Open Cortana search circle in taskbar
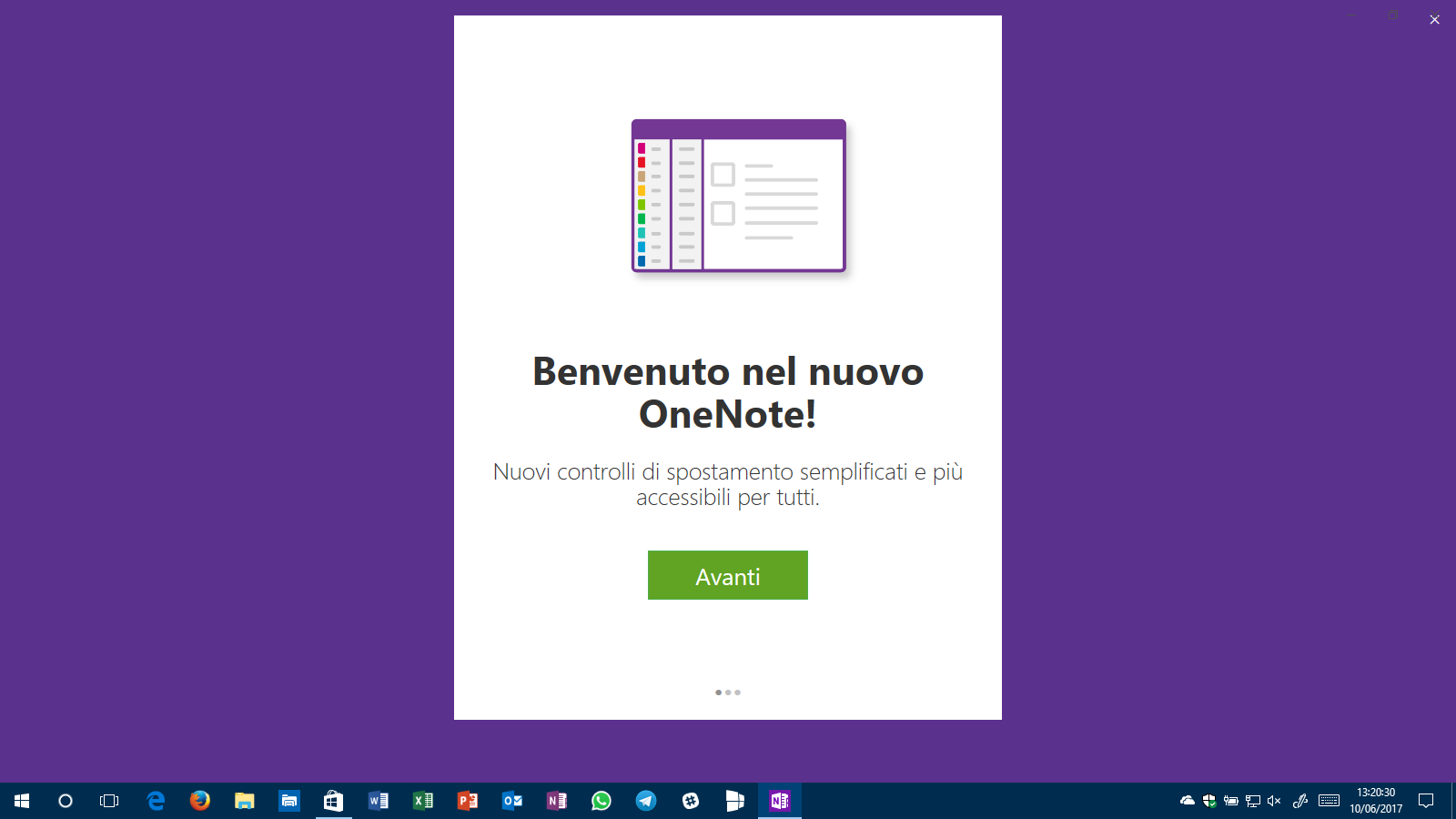The height and width of the screenshot is (819, 1456). 66,801
